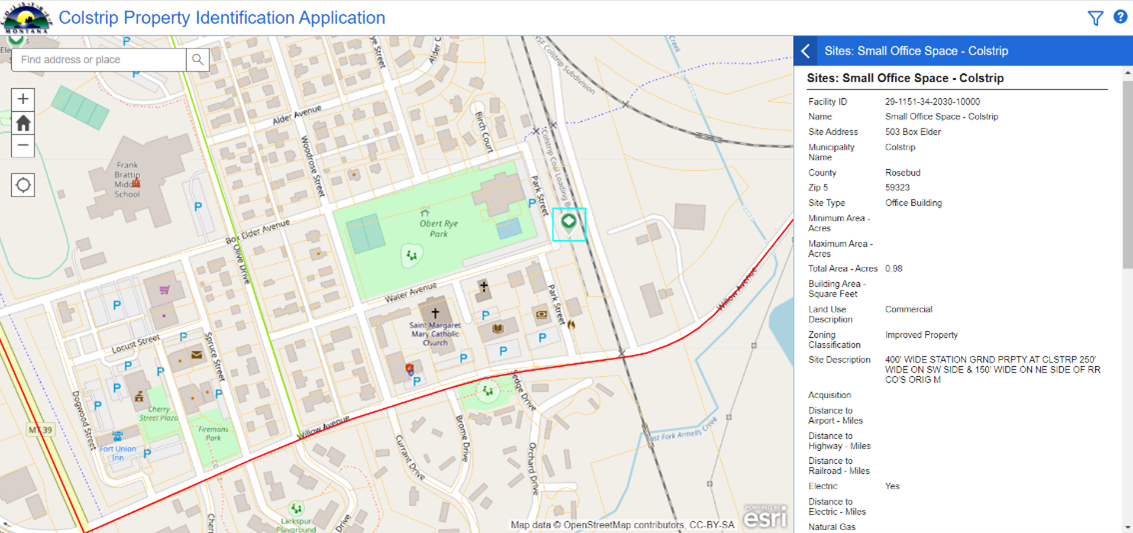Click the library book icon near Park Street
Screen dimensions: 1133x533
(x=497, y=329)
